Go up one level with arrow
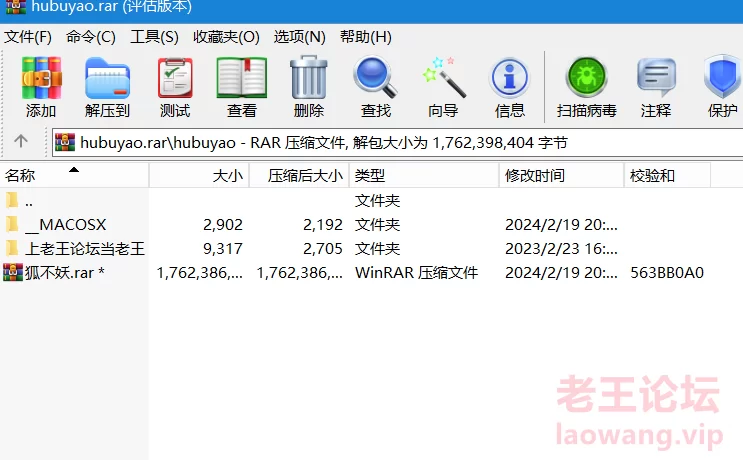Screen dimensions: 743x460 click(21, 141)
